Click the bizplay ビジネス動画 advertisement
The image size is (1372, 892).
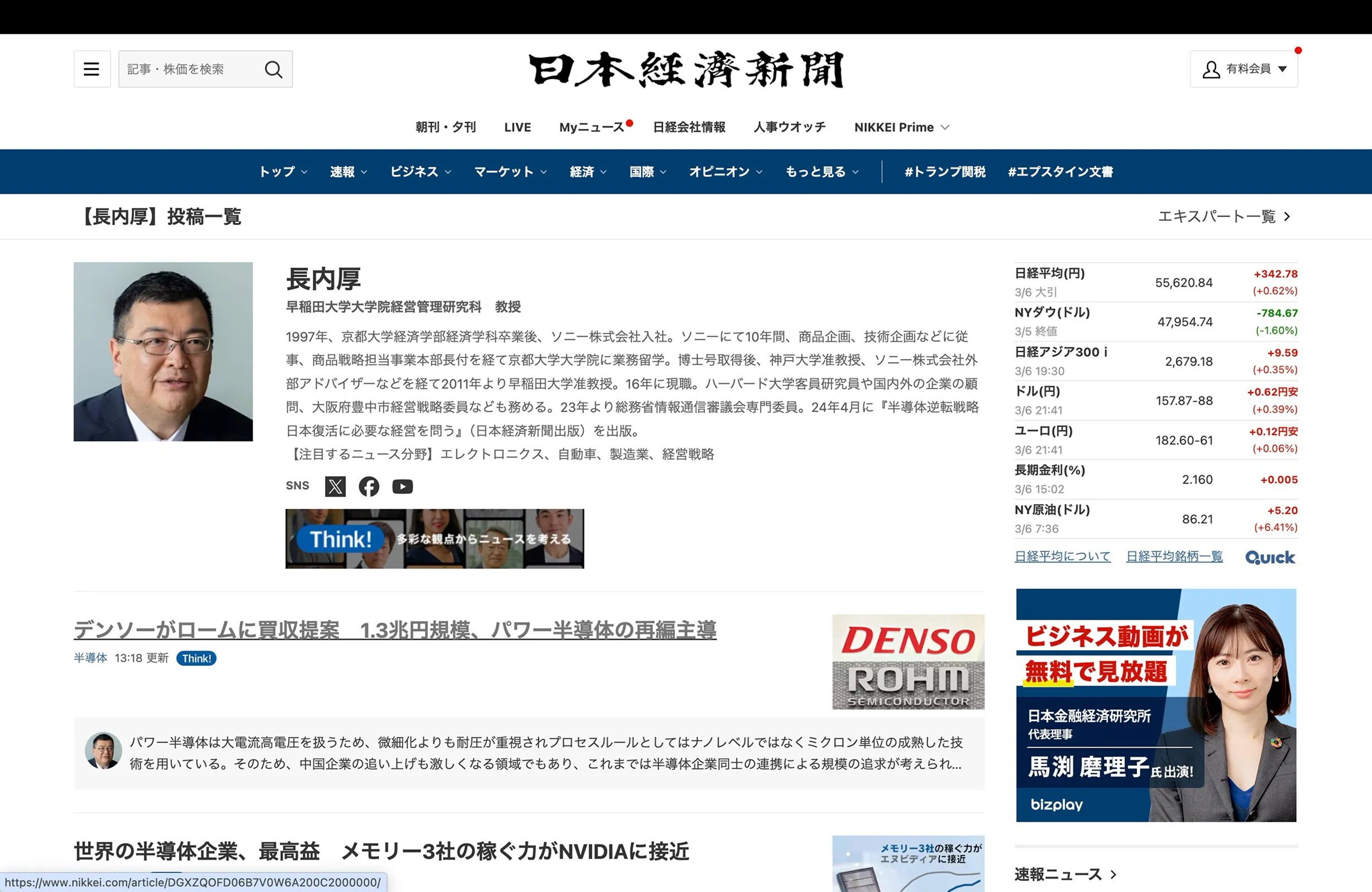pos(1156,705)
